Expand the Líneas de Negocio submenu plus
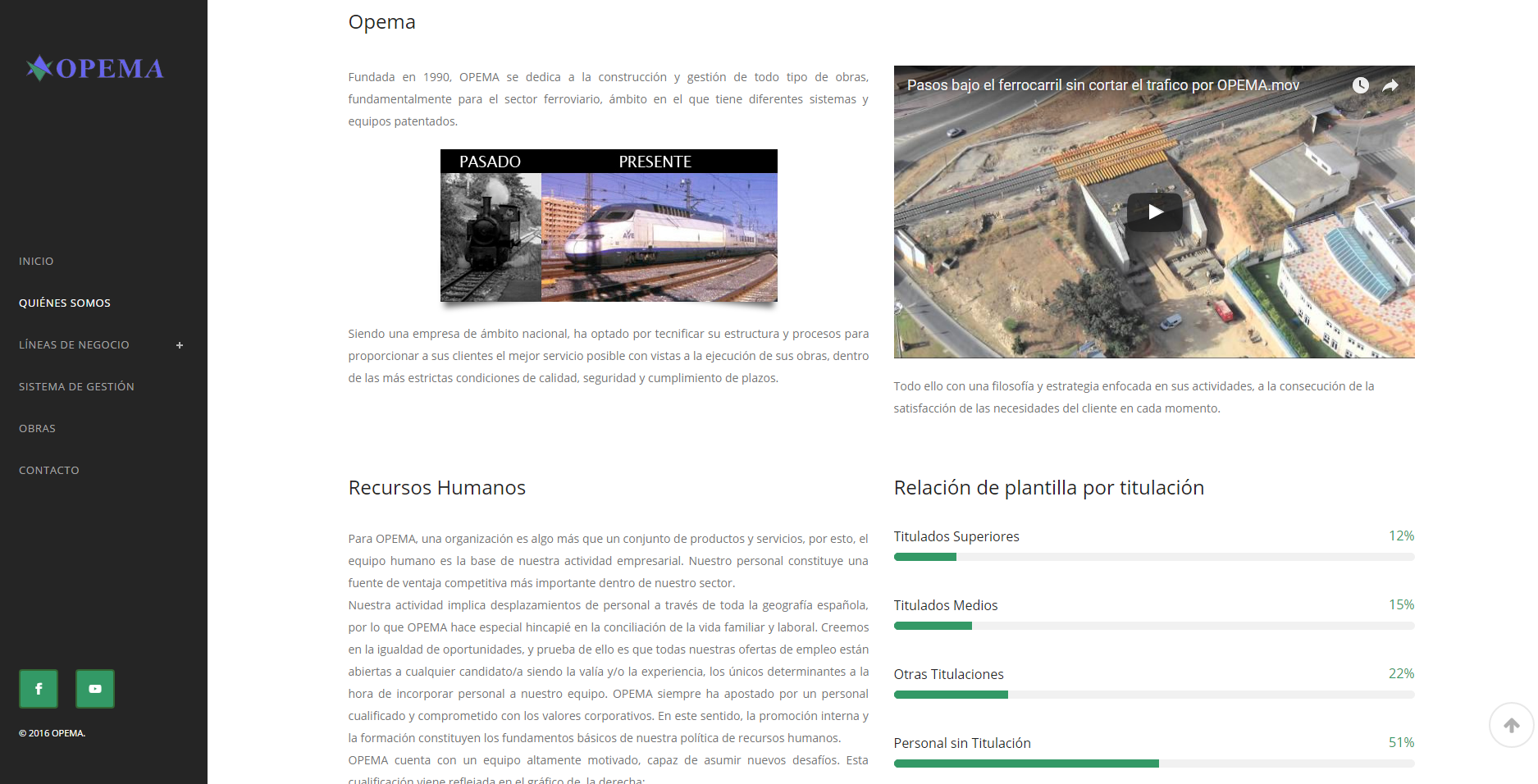1538x784 pixels. click(x=180, y=345)
